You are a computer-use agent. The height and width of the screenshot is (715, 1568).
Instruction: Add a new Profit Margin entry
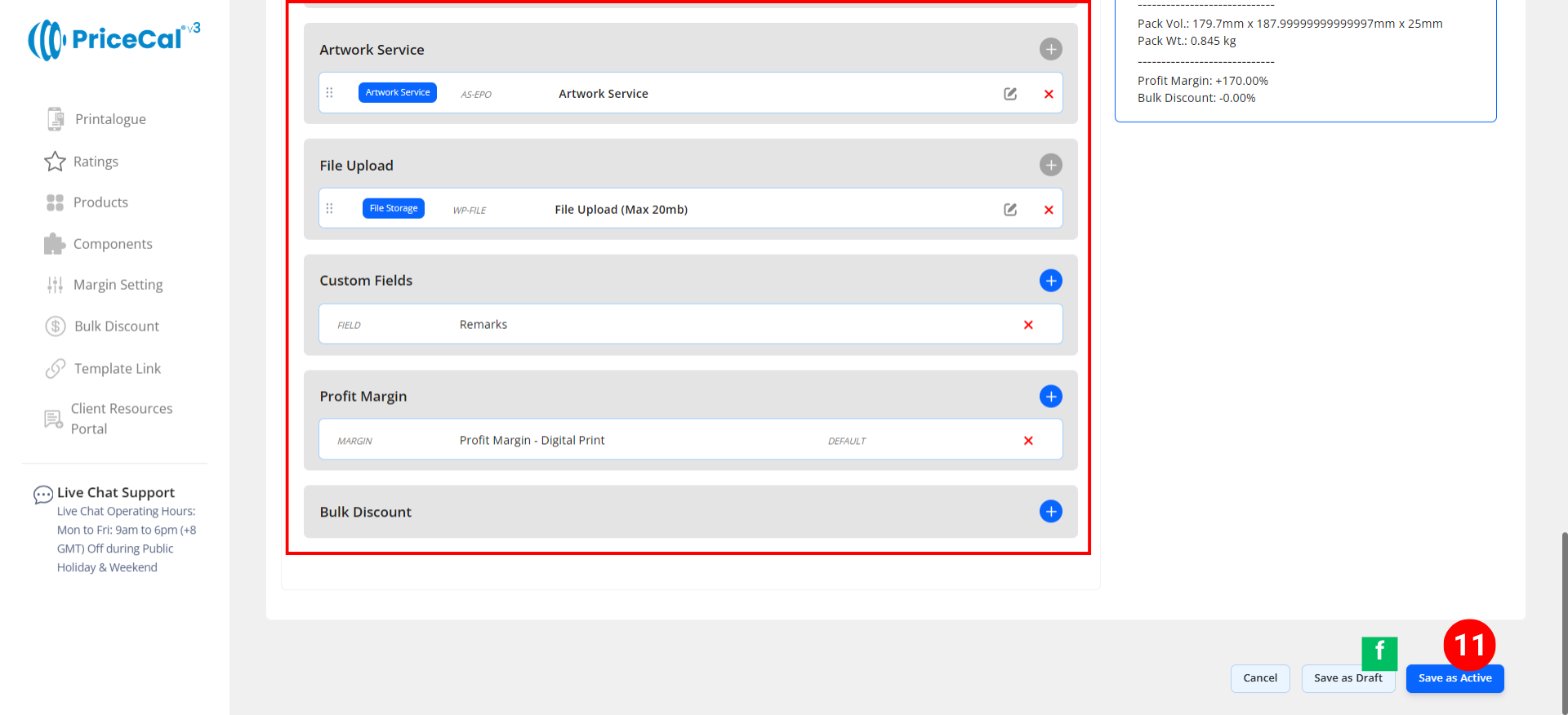(x=1050, y=397)
